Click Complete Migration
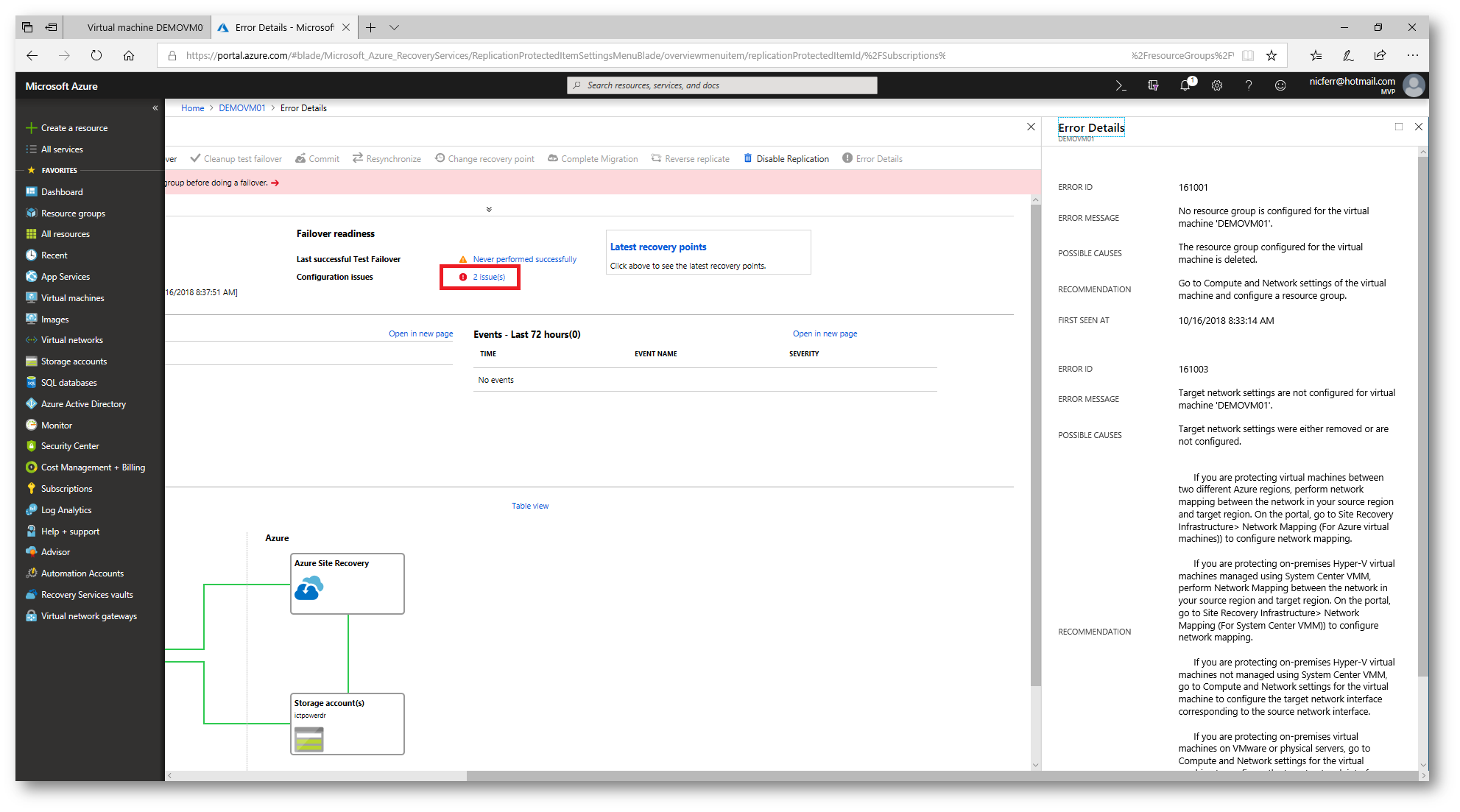This screenshot has height=812, width=1460. click(593, 159)
